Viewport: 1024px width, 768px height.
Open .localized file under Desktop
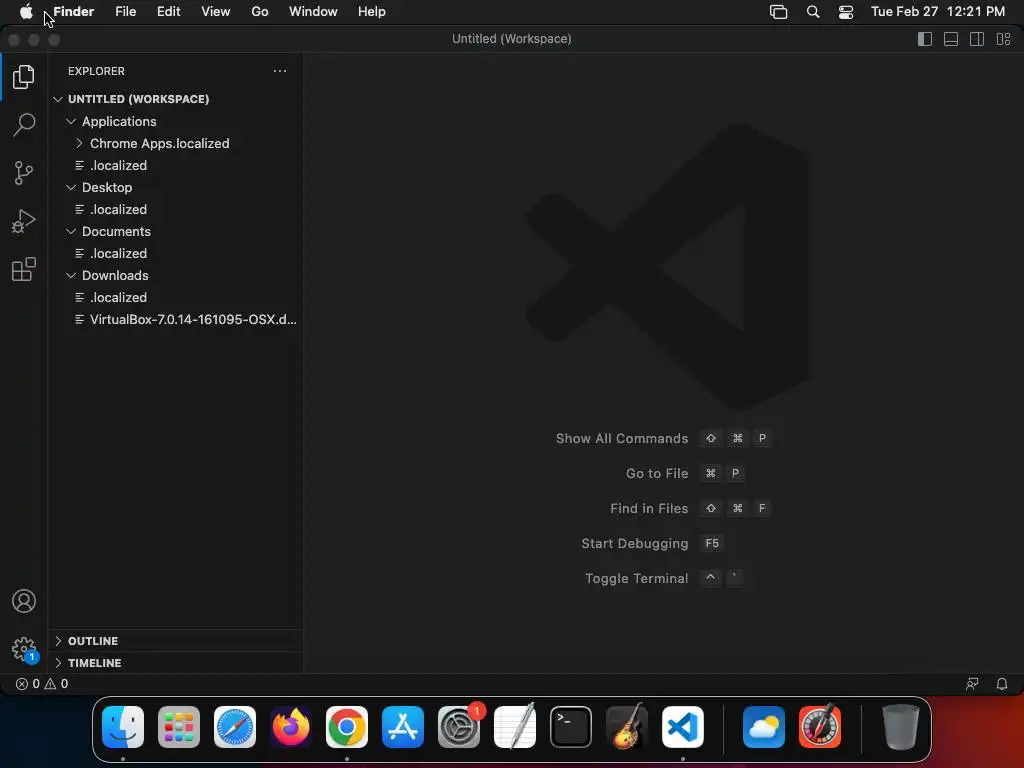click(x=175, y=209)
